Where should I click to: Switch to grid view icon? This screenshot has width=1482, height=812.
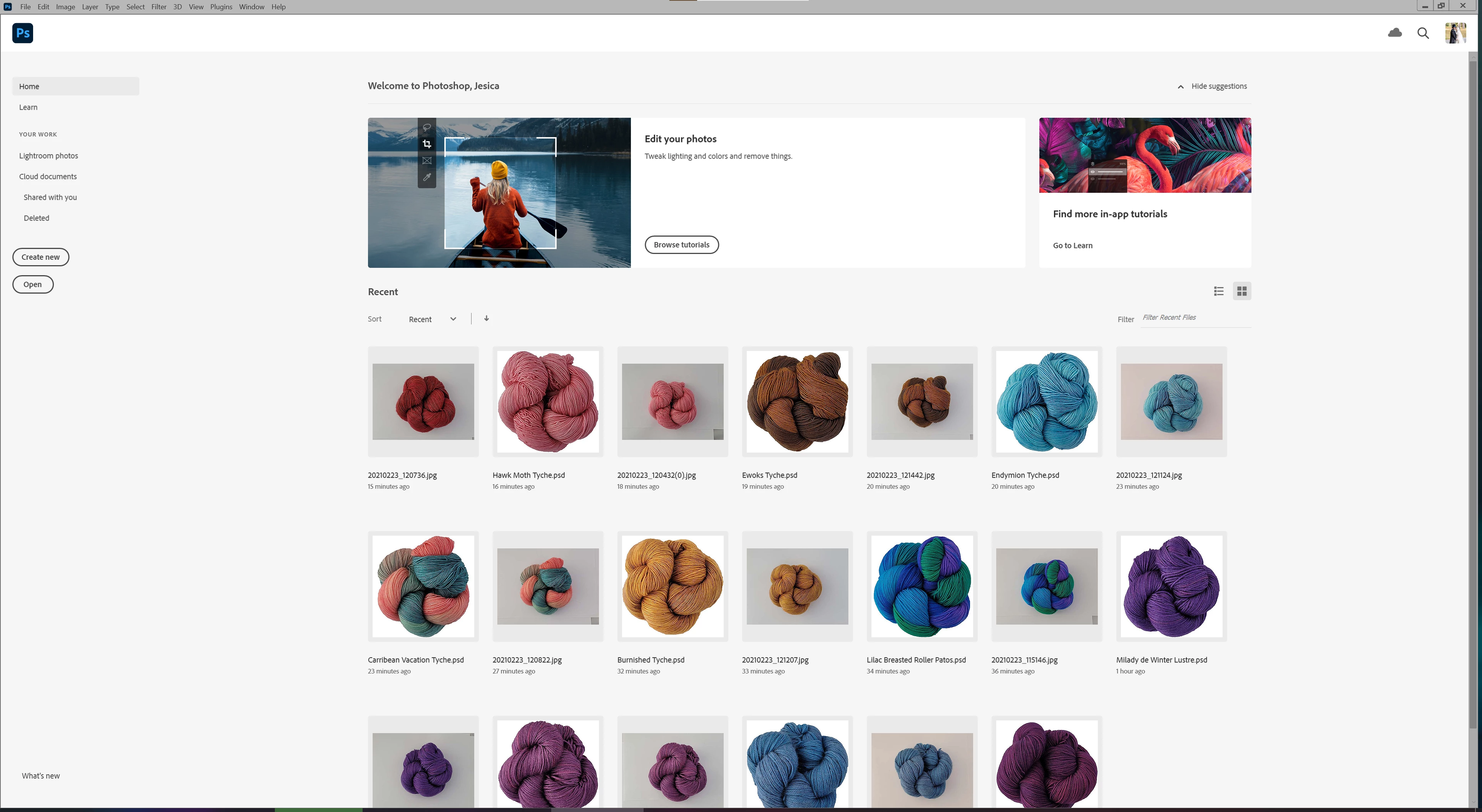pyautogui.click(x=1241, y=291)
